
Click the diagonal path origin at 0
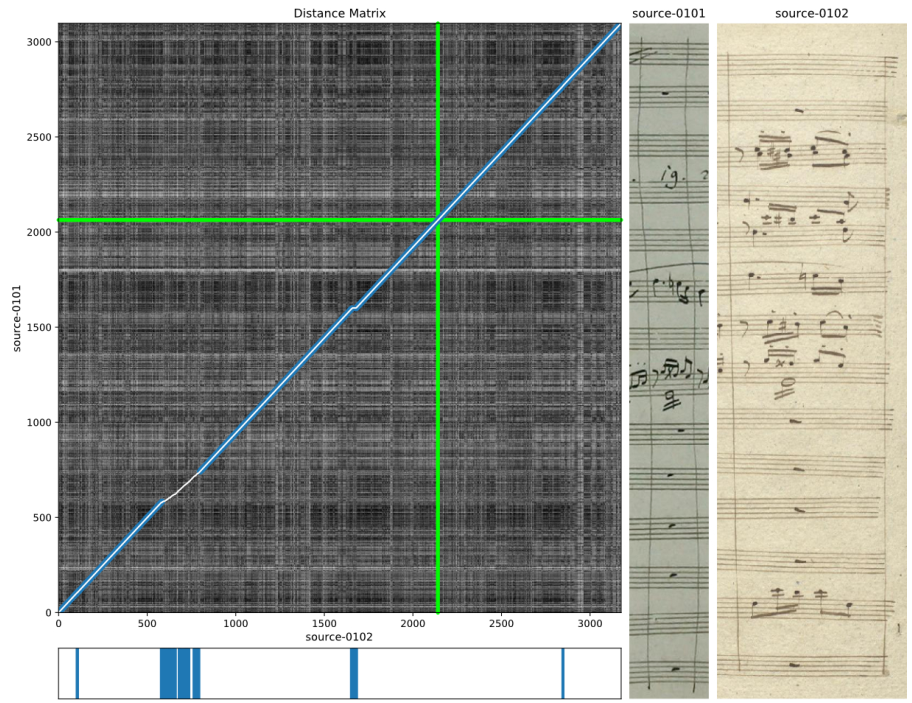(x=59, y=611)
